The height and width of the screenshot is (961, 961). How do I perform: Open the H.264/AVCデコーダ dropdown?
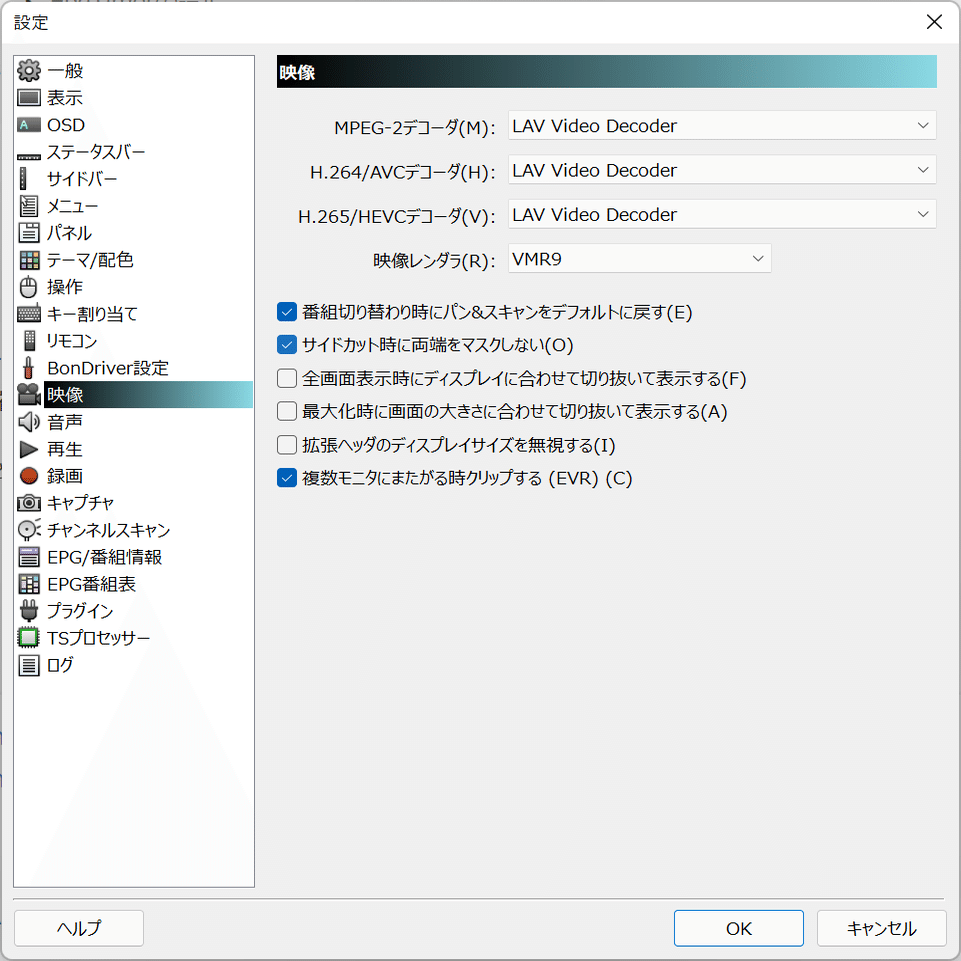pyautogui.click(x=722, y=170)
